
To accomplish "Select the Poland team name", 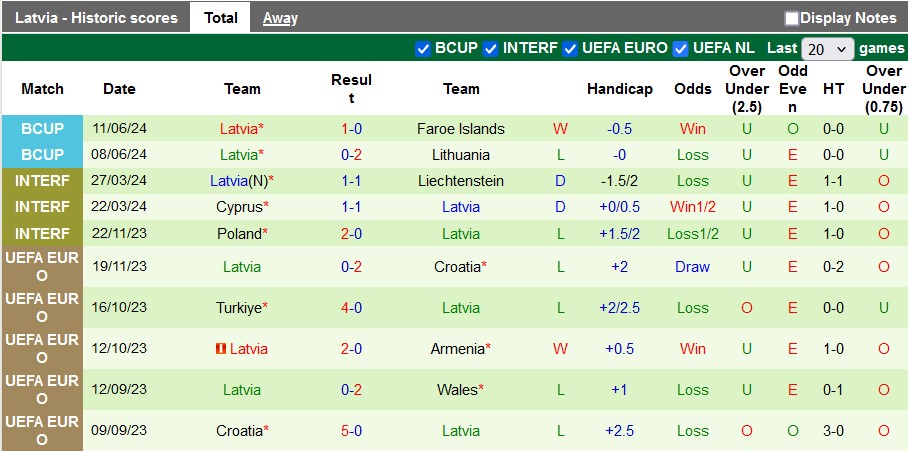I will click(x=239, y=233).
